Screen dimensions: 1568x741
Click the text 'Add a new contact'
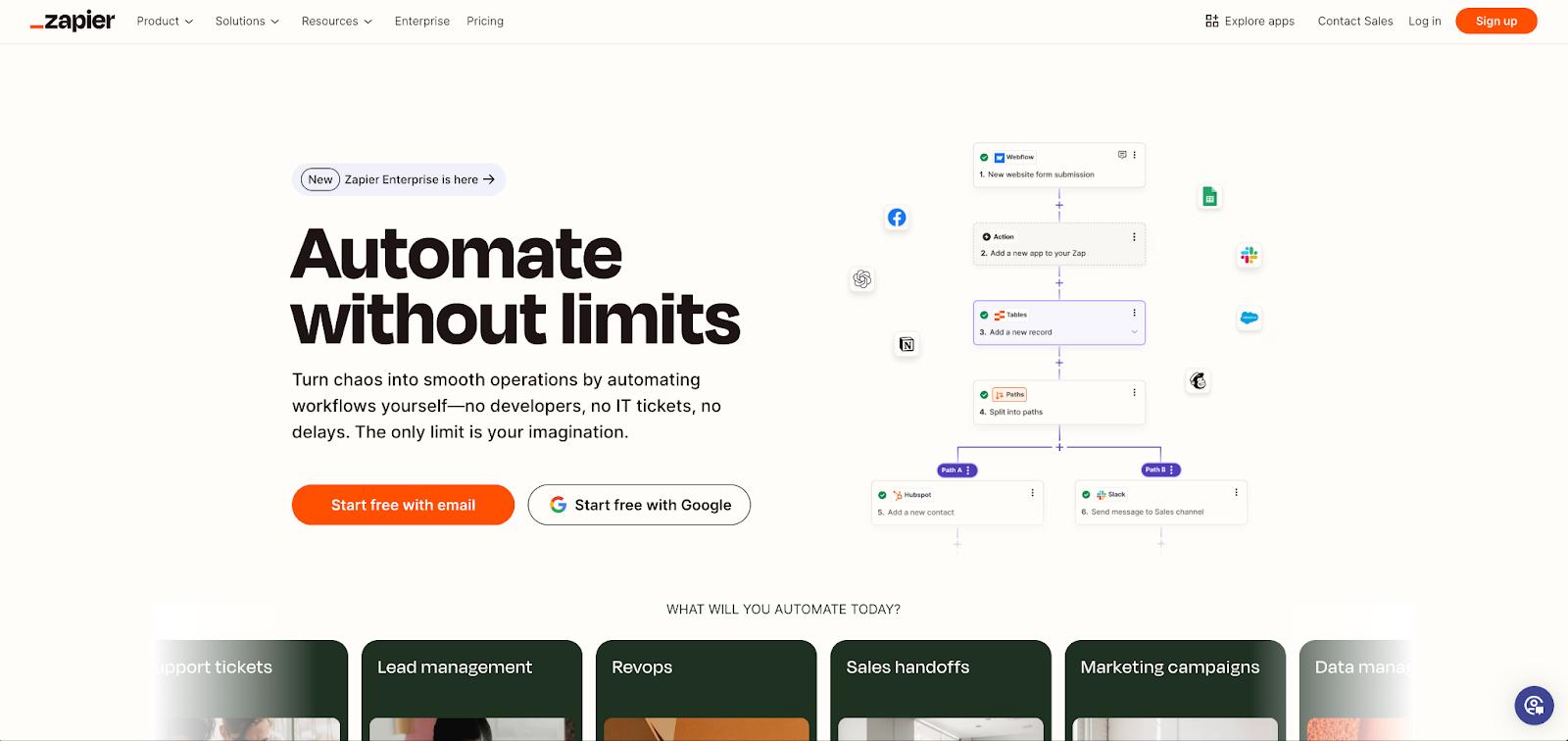coord(920,513)
